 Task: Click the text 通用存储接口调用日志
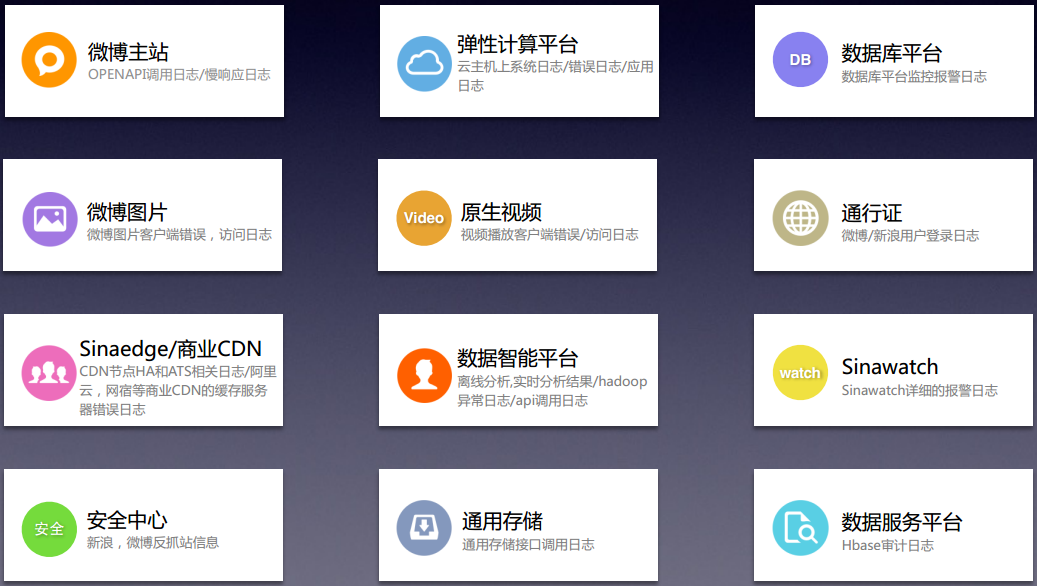528,544
